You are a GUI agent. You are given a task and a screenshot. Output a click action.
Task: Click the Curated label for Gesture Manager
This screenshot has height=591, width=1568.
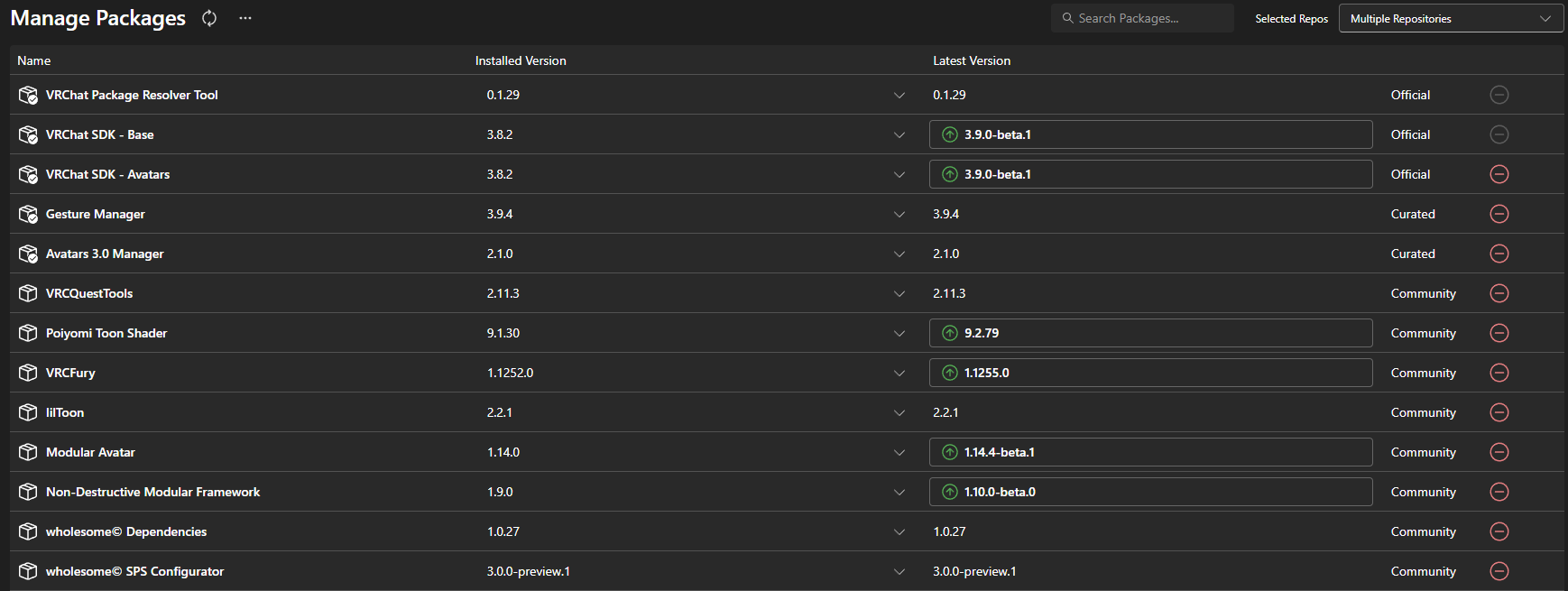pyautogui.click(x=1413, y=214)
